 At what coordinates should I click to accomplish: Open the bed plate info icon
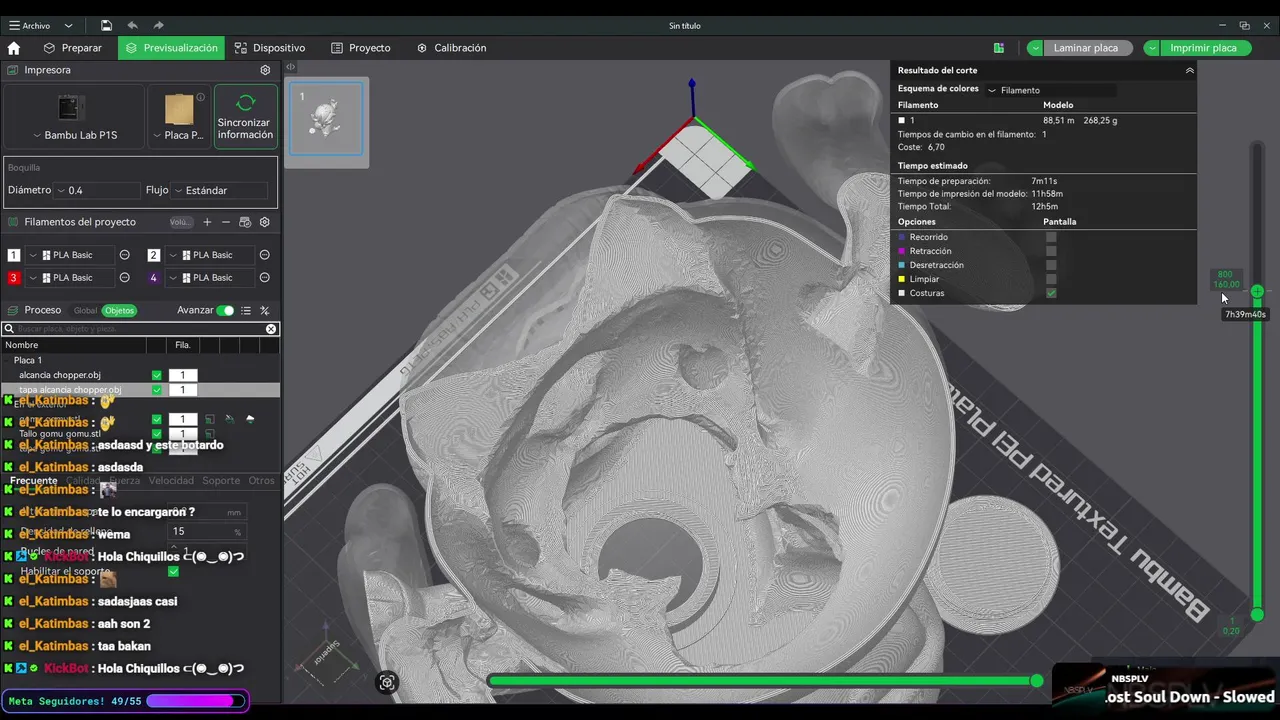(x=200, y=97)
